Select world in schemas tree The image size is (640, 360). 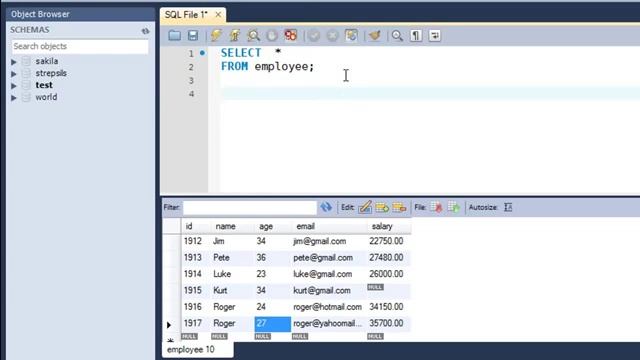(x=46, y=98)
